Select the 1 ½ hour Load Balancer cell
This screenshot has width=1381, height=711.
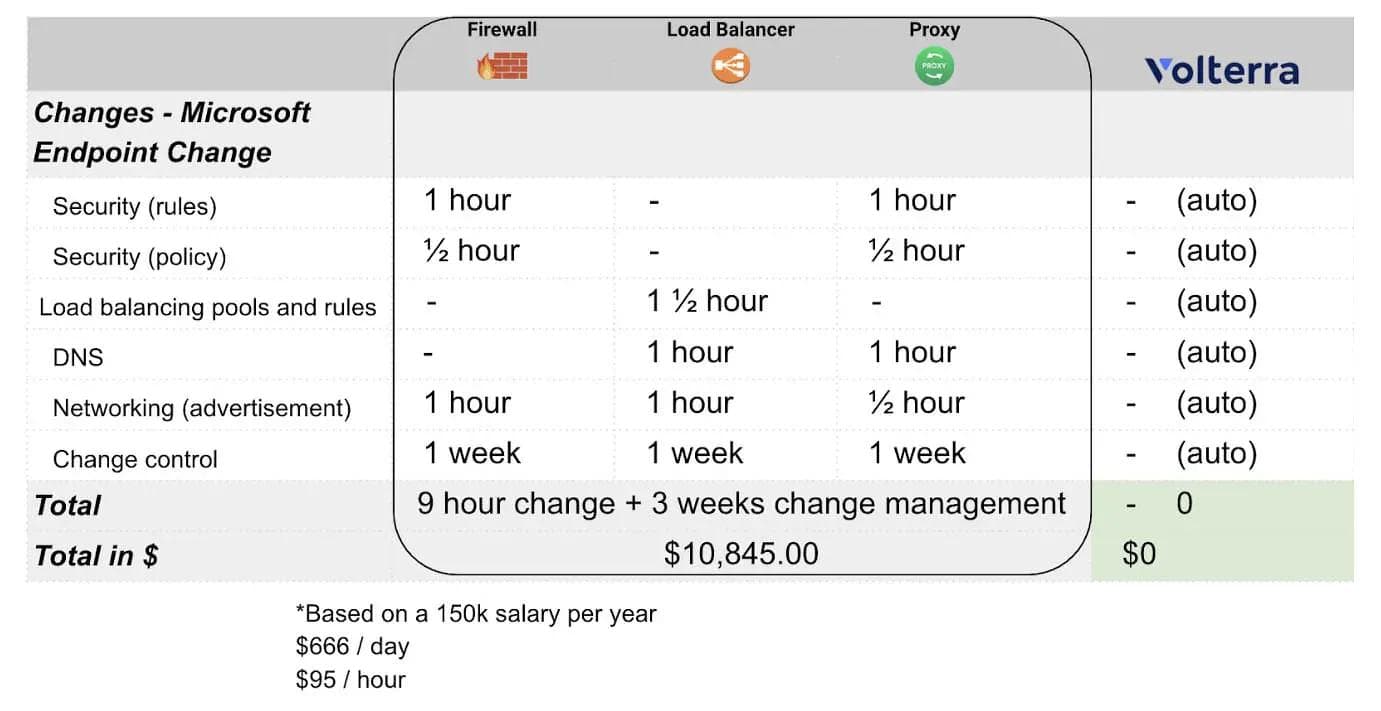pyautogui.click(x=707, y=301)
